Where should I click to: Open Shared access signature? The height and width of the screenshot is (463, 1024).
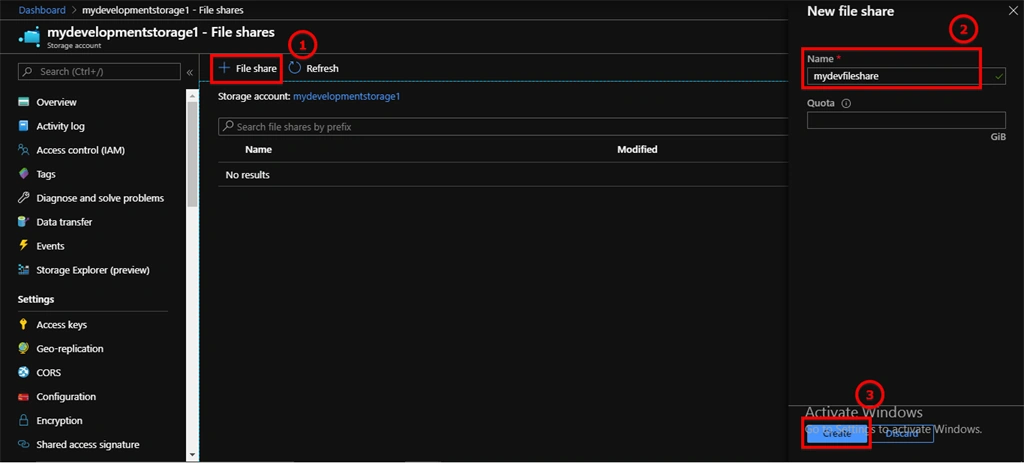tap(88, 445)
